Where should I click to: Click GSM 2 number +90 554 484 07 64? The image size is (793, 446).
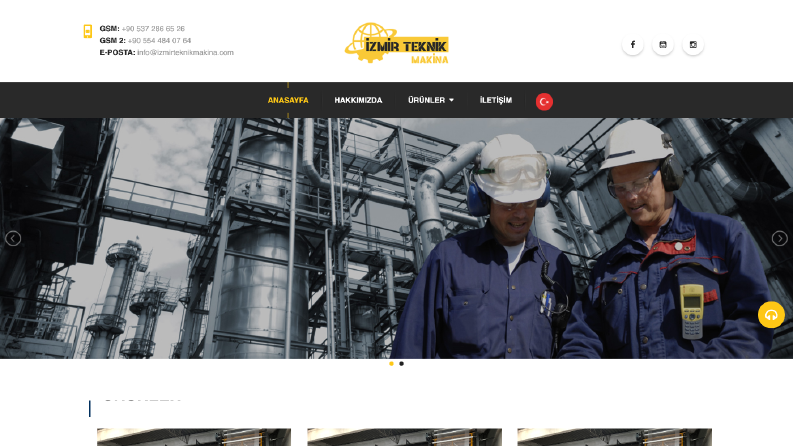point(159,40)
